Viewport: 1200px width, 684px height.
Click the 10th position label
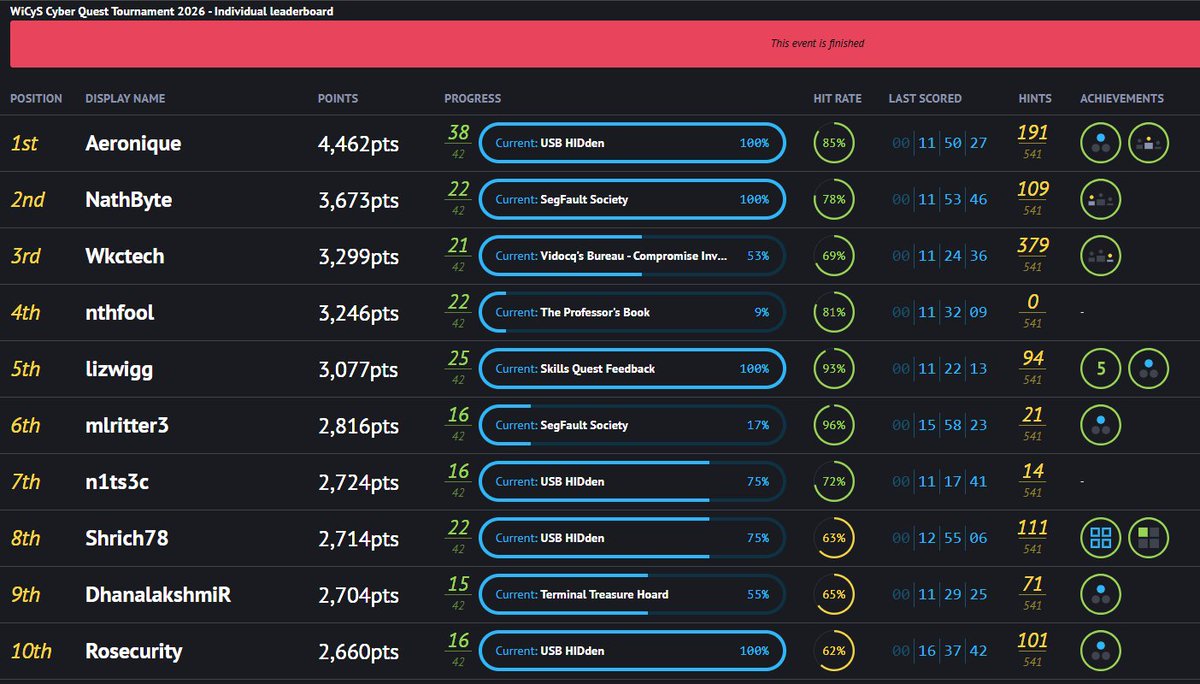(x=30, y=651)
